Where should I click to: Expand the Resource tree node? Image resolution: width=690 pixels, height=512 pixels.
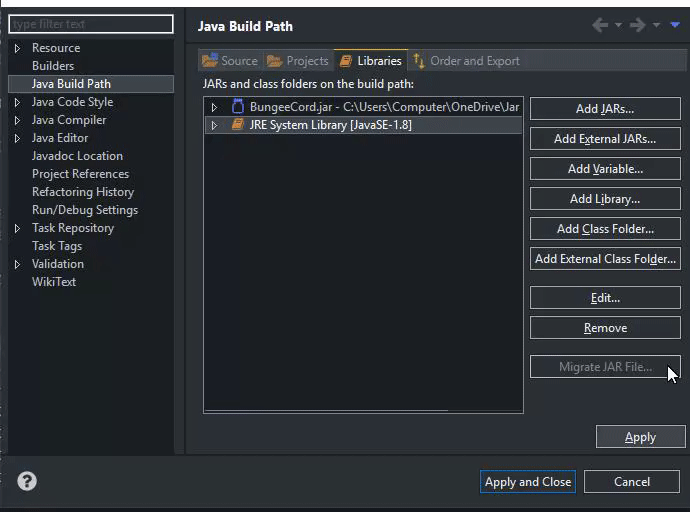(x=17, y=48)
